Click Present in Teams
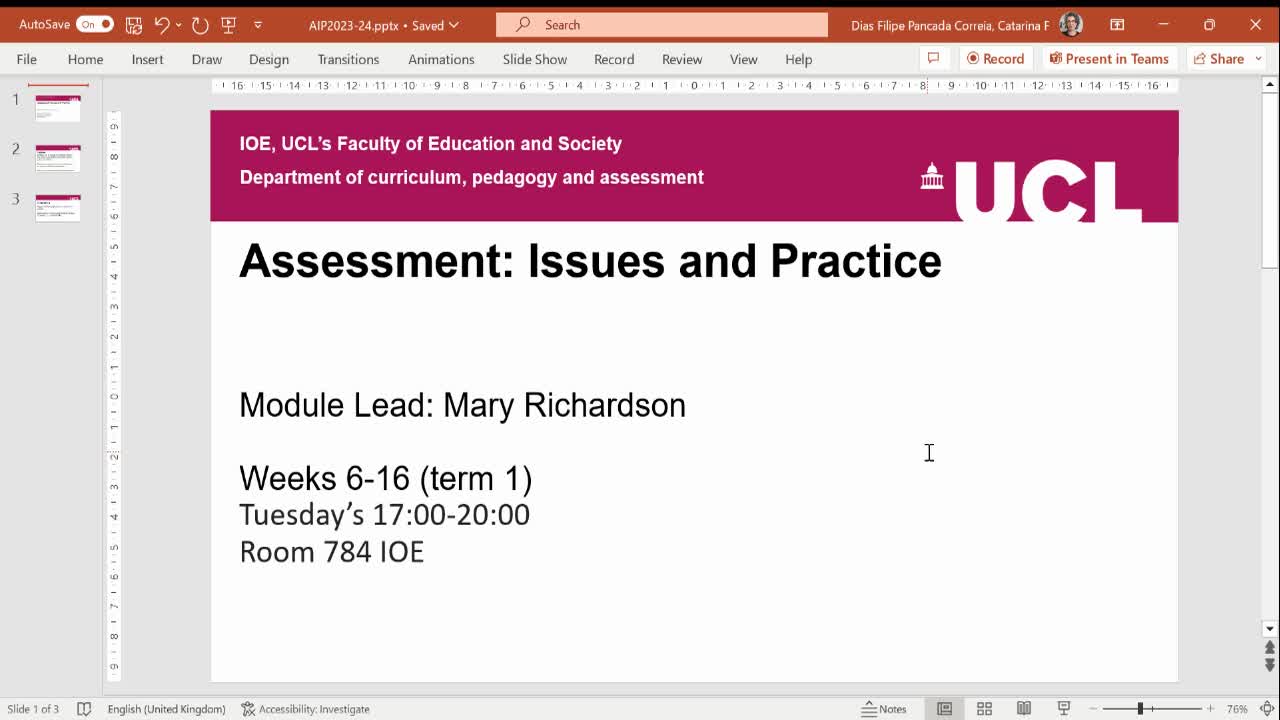Image resolution: width=1280 pixels, height=720 pixels. click(x=1110, y=58)
